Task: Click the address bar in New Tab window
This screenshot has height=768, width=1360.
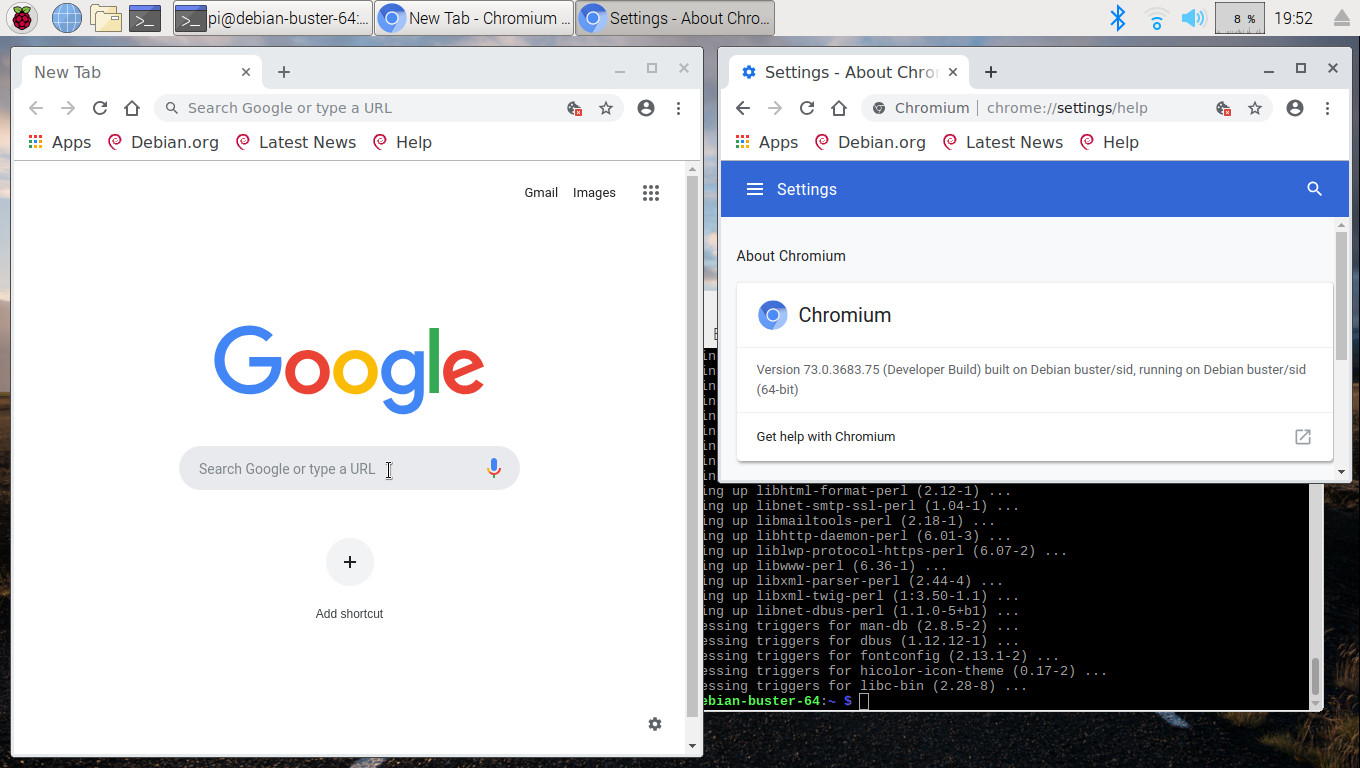Action: 388,108
